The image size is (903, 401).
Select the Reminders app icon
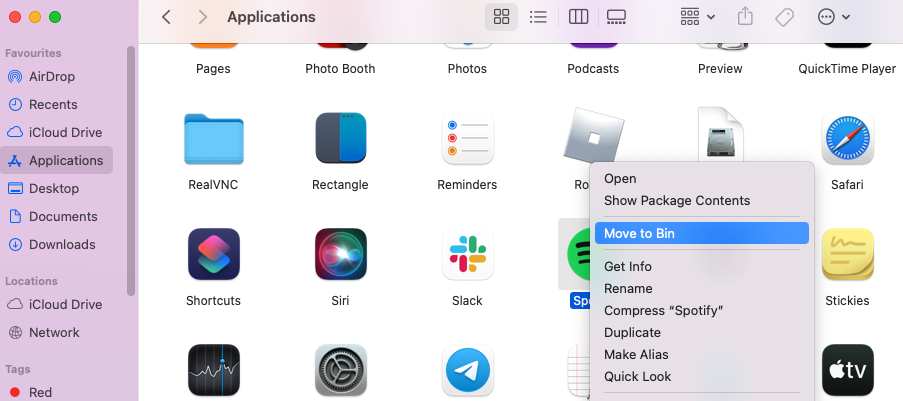468,138
